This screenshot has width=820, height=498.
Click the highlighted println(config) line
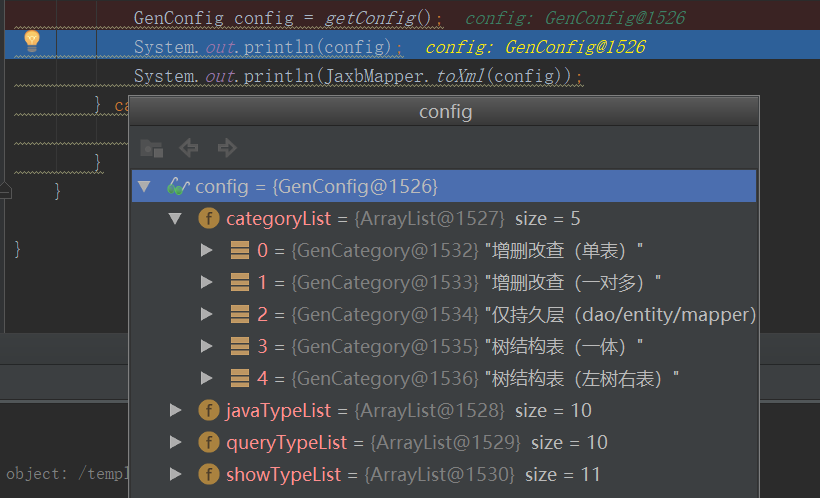coord(412,45)
